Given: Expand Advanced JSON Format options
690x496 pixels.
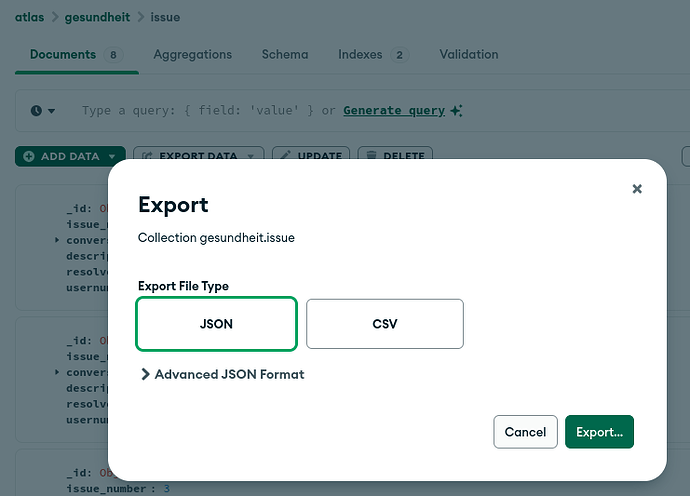Looking at the screenshot, I should pyautogui.click(x=222, y=374).
